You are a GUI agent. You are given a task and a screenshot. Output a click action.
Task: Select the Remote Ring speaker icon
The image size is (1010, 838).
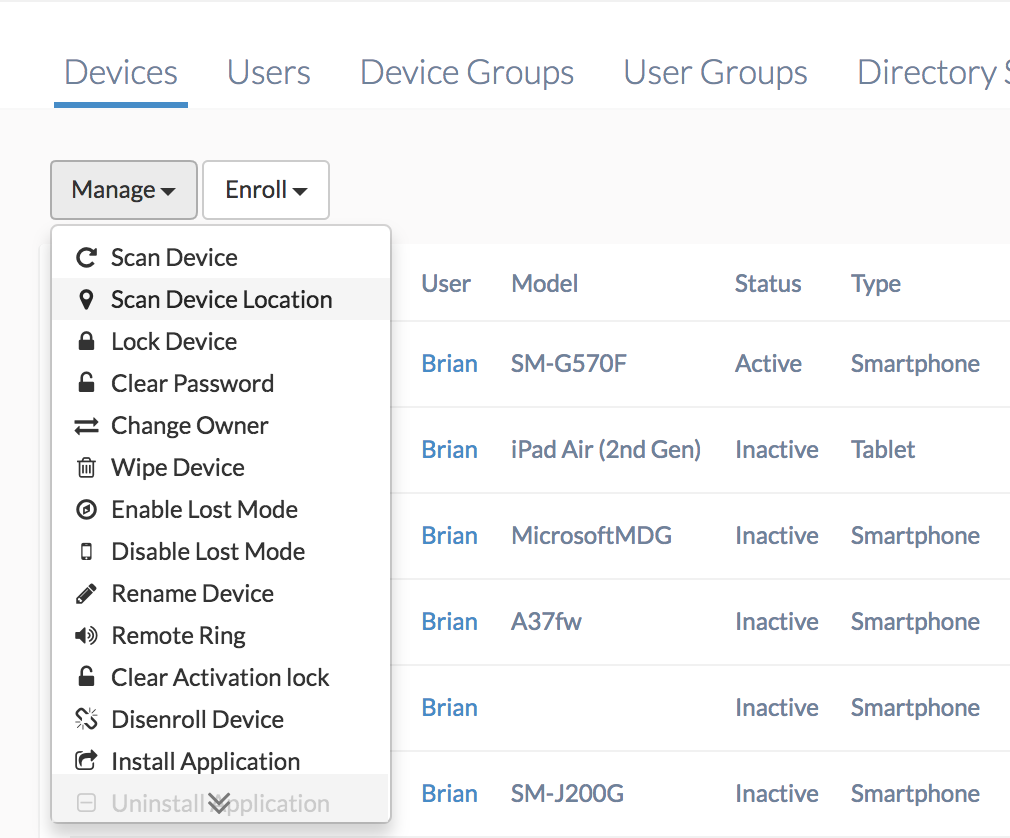click(85, 635)
